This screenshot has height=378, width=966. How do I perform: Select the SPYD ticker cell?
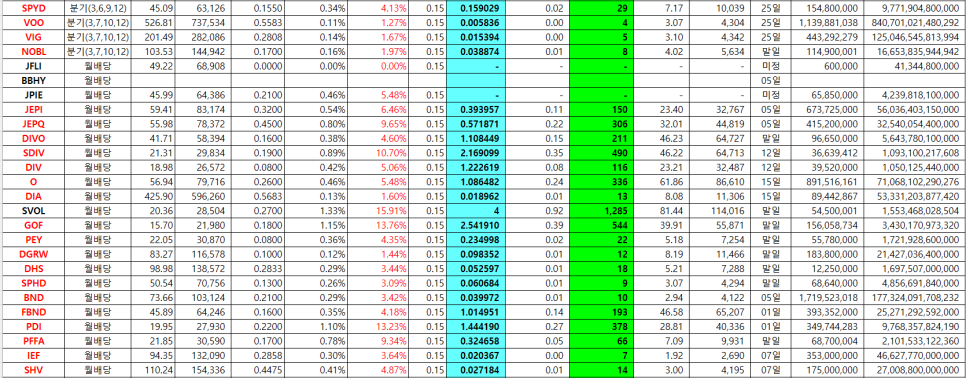(33, 9)
